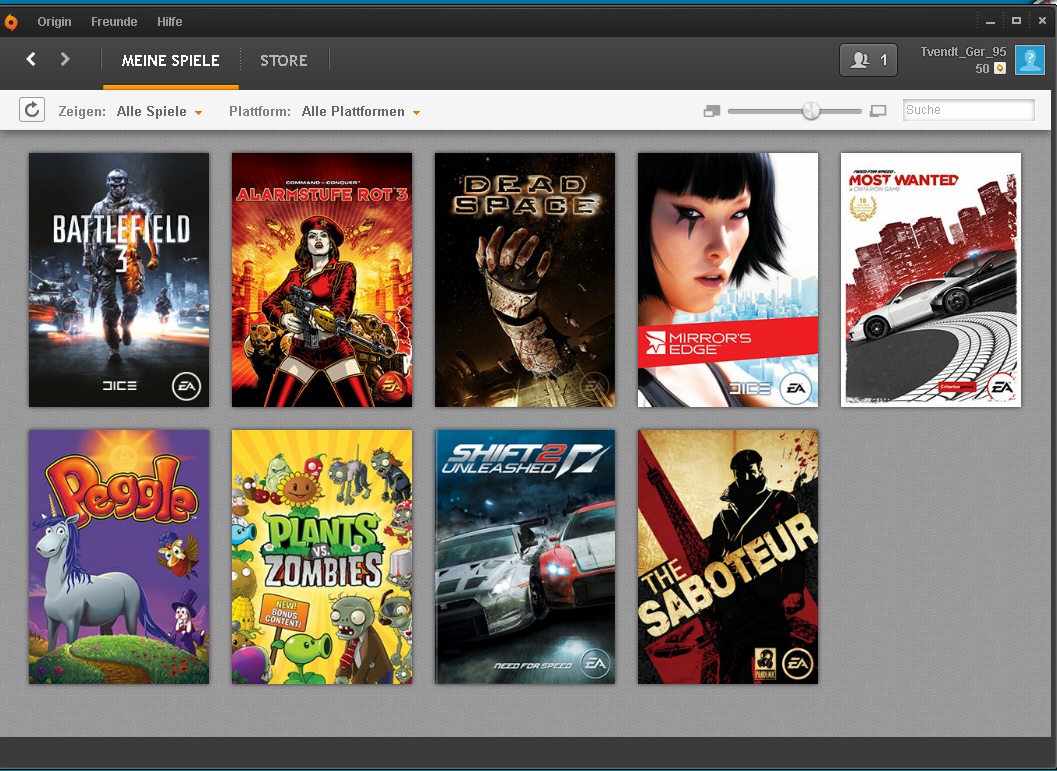The image size is (1057, 771).
Task: Click the Origin points coin icon
Action: 1000,68
